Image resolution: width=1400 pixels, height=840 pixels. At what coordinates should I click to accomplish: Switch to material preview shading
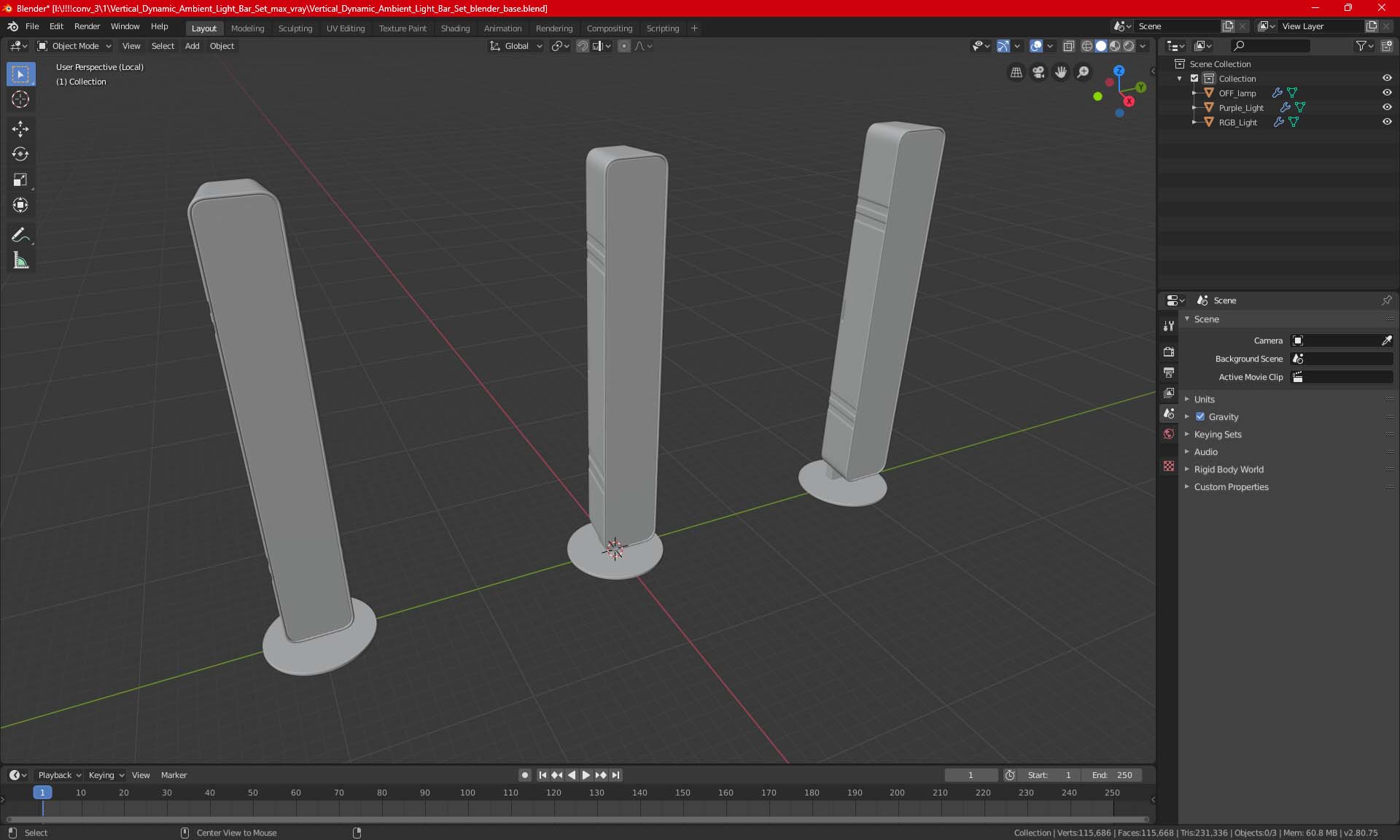click(x=1115, y=46)
